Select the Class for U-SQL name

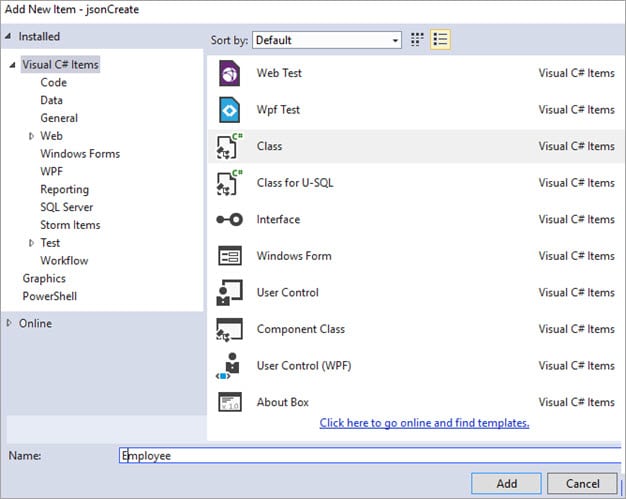[295, 183]
